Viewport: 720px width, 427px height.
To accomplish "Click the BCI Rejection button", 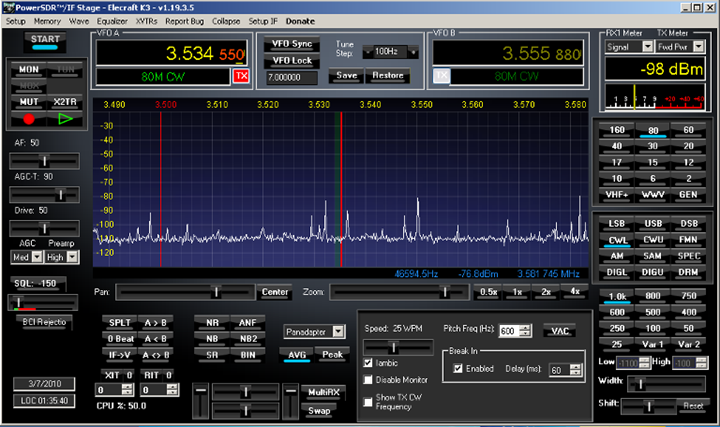I will point(44,322).
